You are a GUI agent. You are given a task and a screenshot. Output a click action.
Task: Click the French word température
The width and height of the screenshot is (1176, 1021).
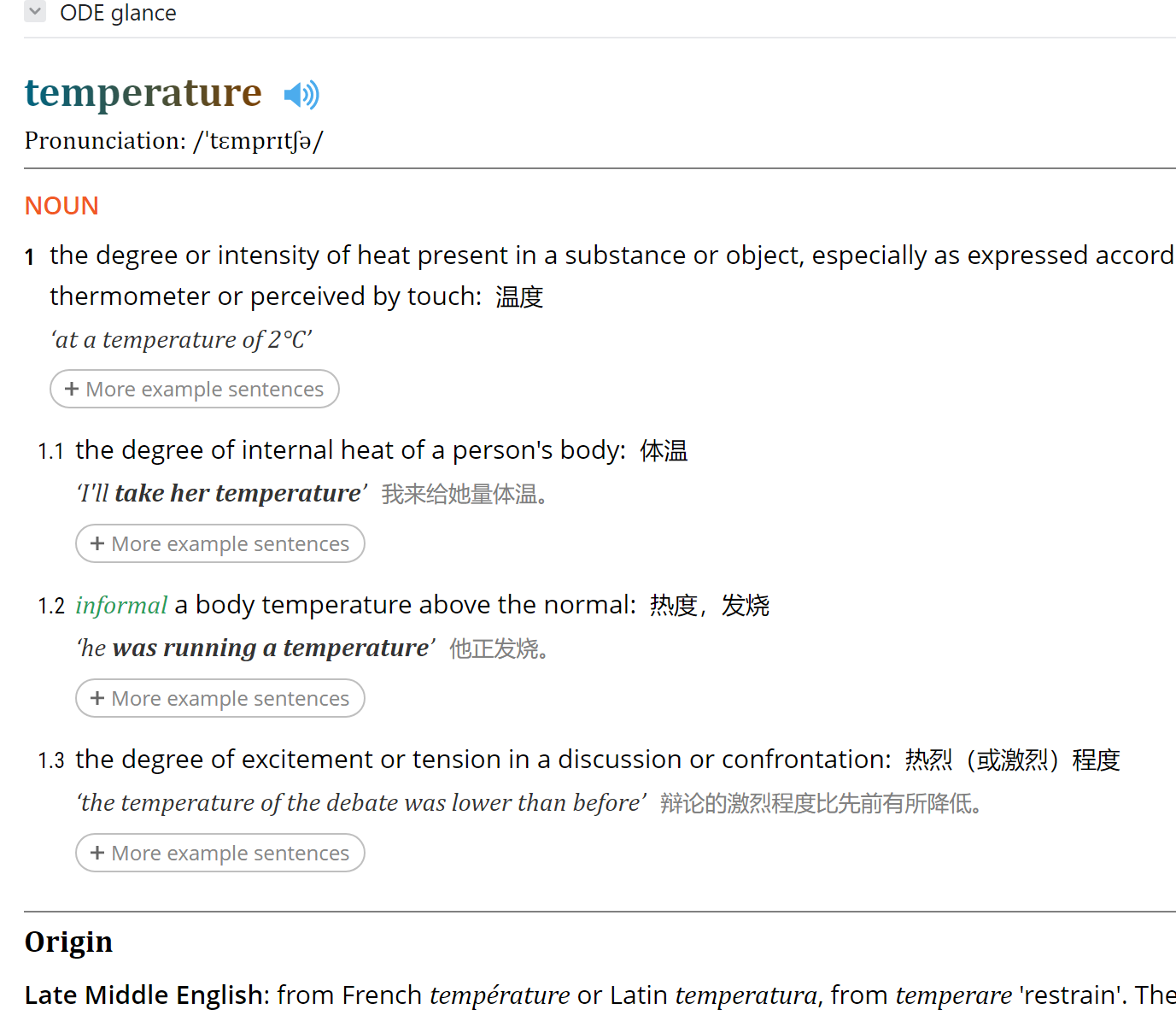(500, 995)
